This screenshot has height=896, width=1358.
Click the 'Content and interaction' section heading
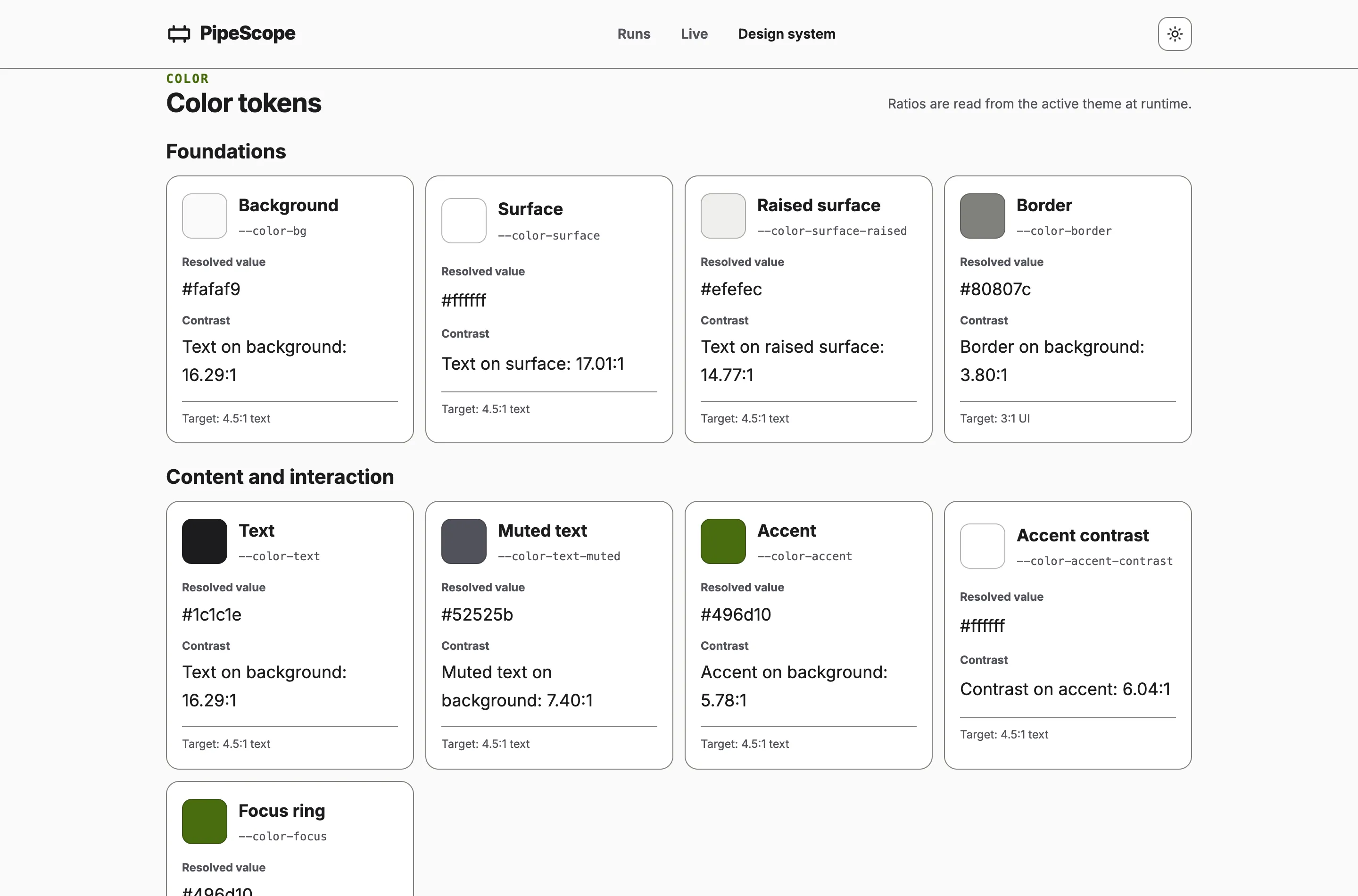(x=280, y=477)
